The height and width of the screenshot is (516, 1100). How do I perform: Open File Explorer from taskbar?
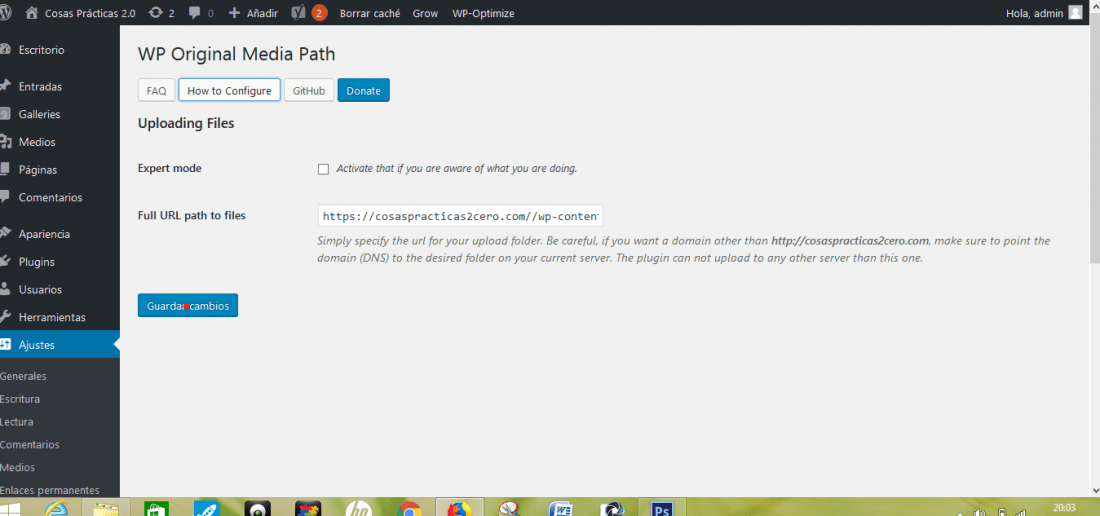(x=107, y=509)
